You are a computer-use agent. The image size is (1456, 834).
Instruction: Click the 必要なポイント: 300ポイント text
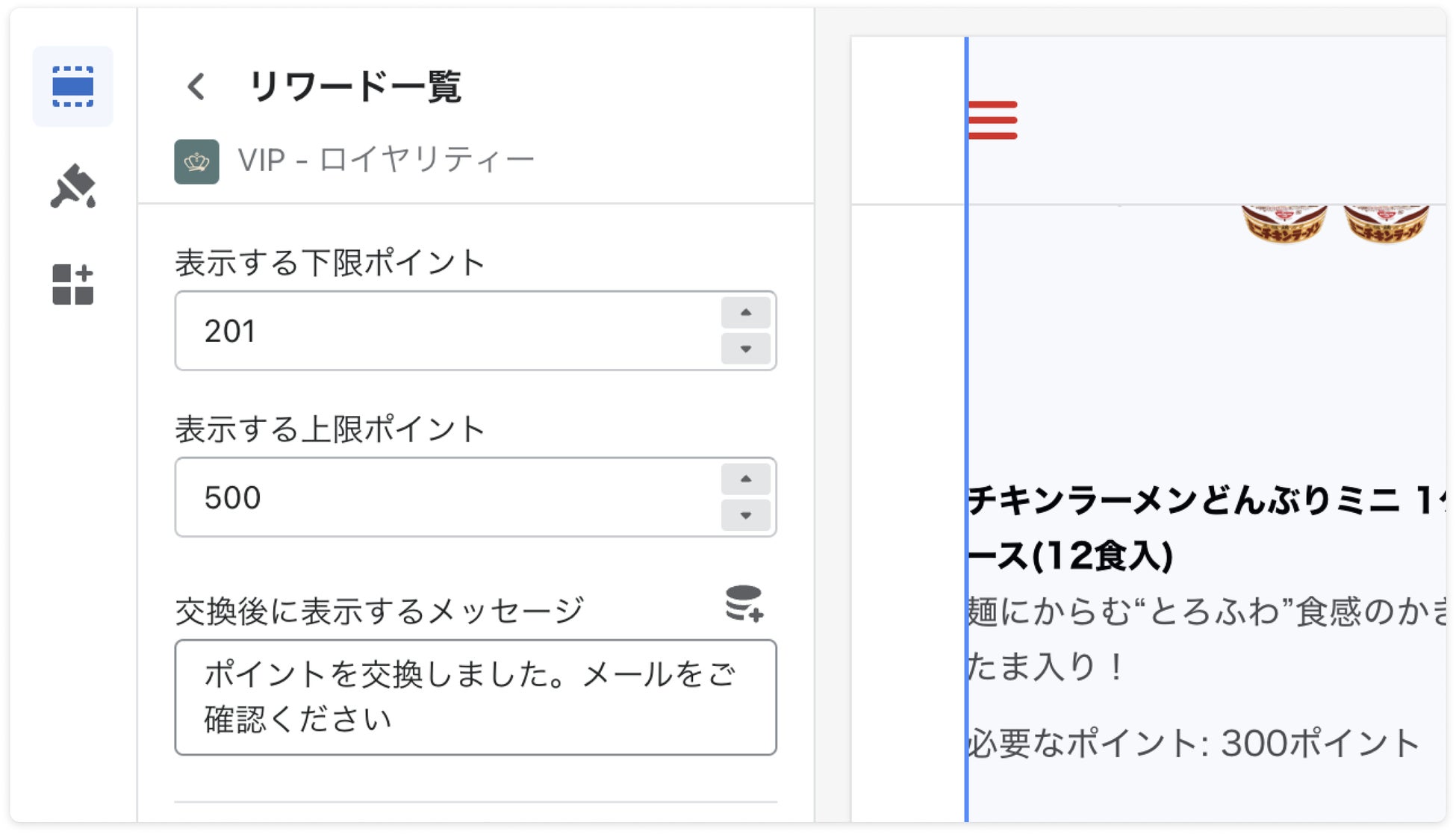coord(1193,744)
